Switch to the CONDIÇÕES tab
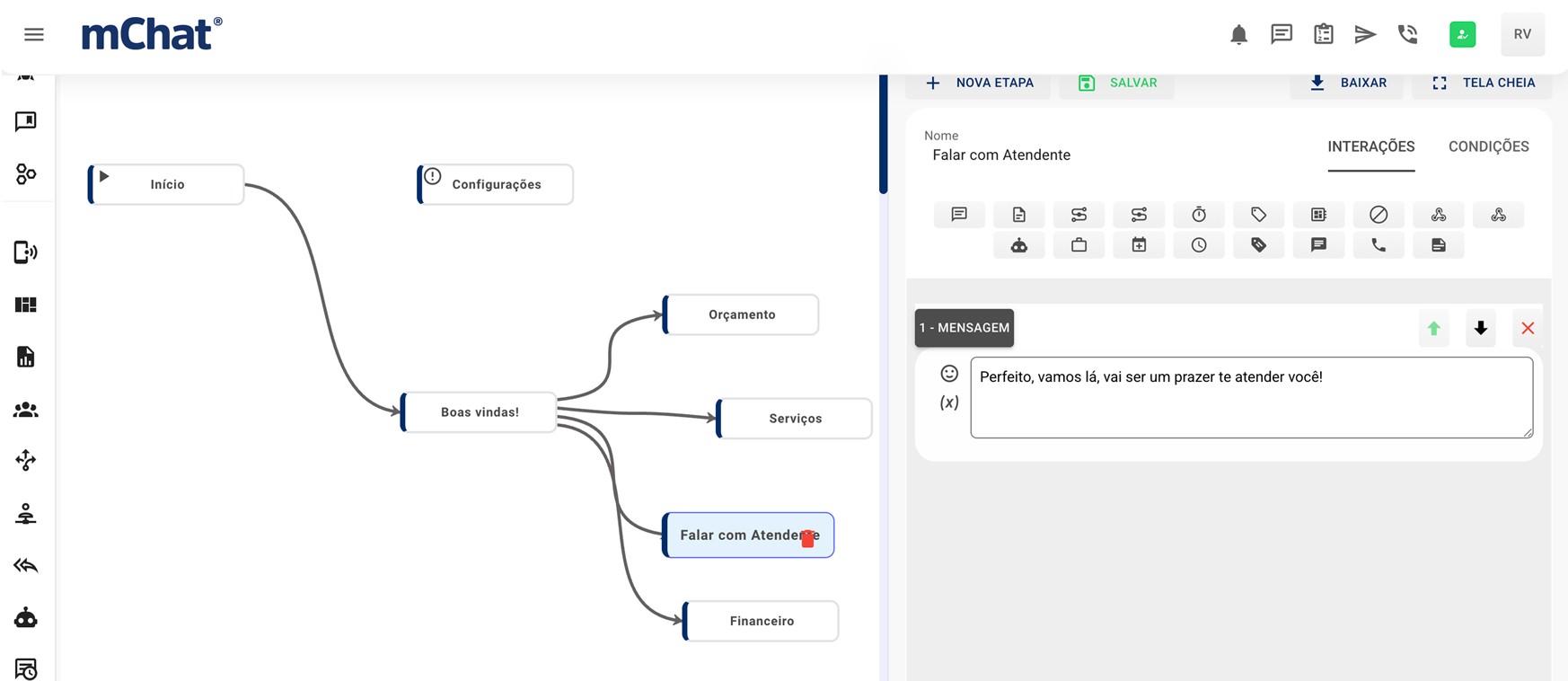 coord(1488,146)
